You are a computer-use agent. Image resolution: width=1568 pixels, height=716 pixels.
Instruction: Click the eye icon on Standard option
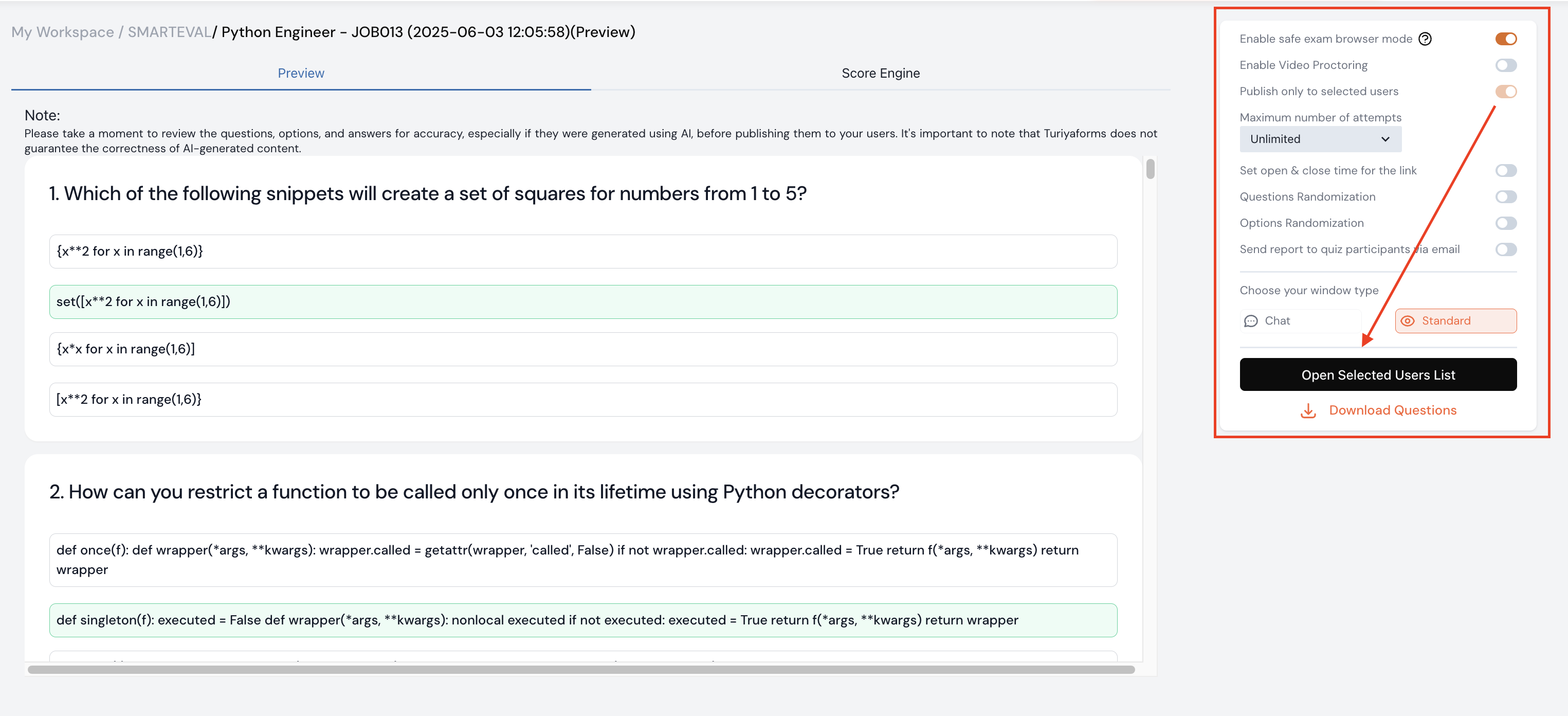point(1407,321)
